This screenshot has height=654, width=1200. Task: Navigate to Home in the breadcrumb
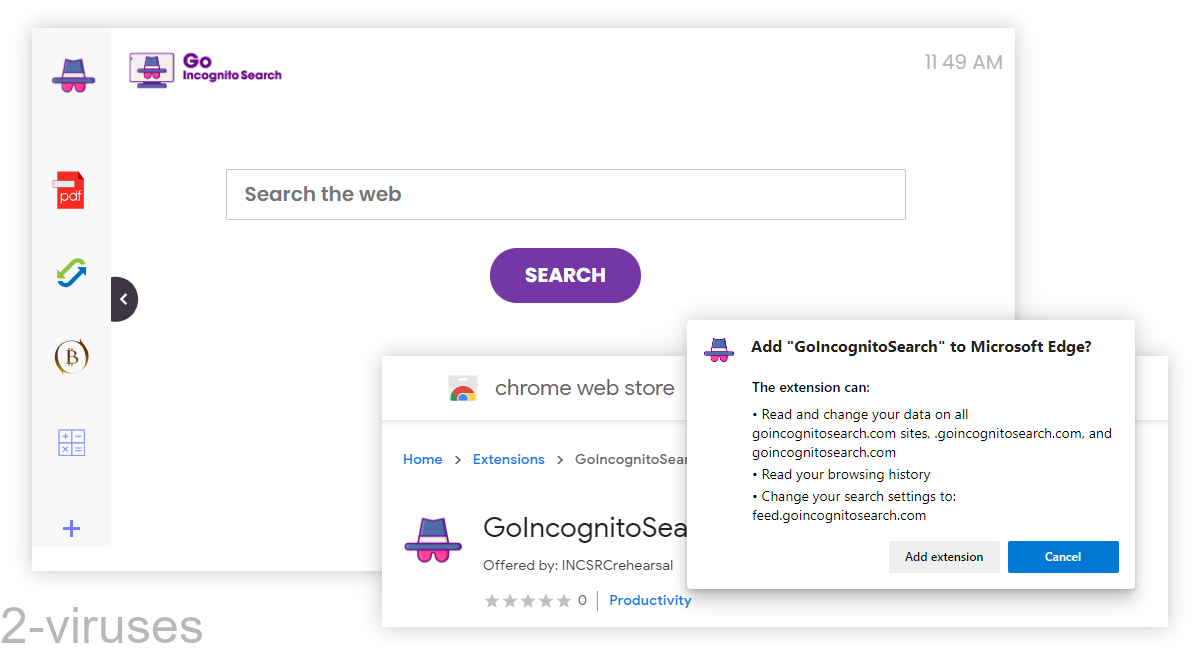[422, 459]
